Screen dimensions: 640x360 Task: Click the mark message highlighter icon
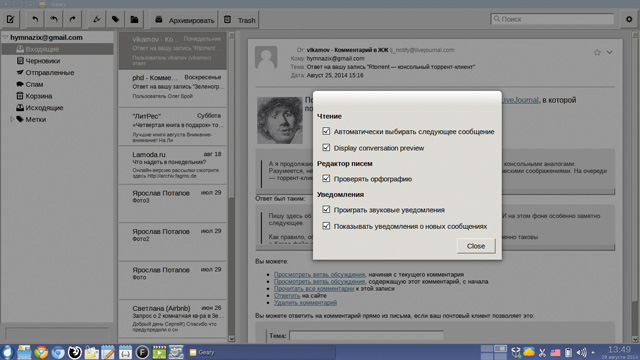(x=97, y=19)
